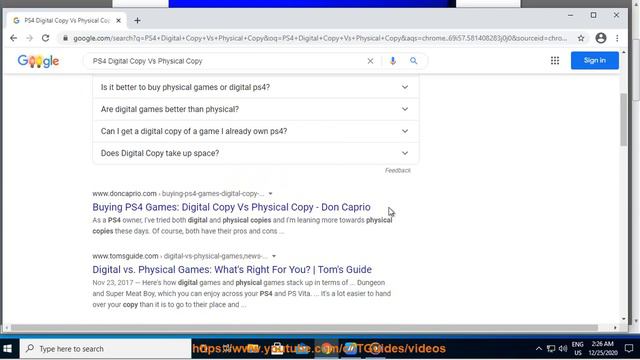Show hidden system tray icons
The image size is (640, 360).
click(539, 349)
